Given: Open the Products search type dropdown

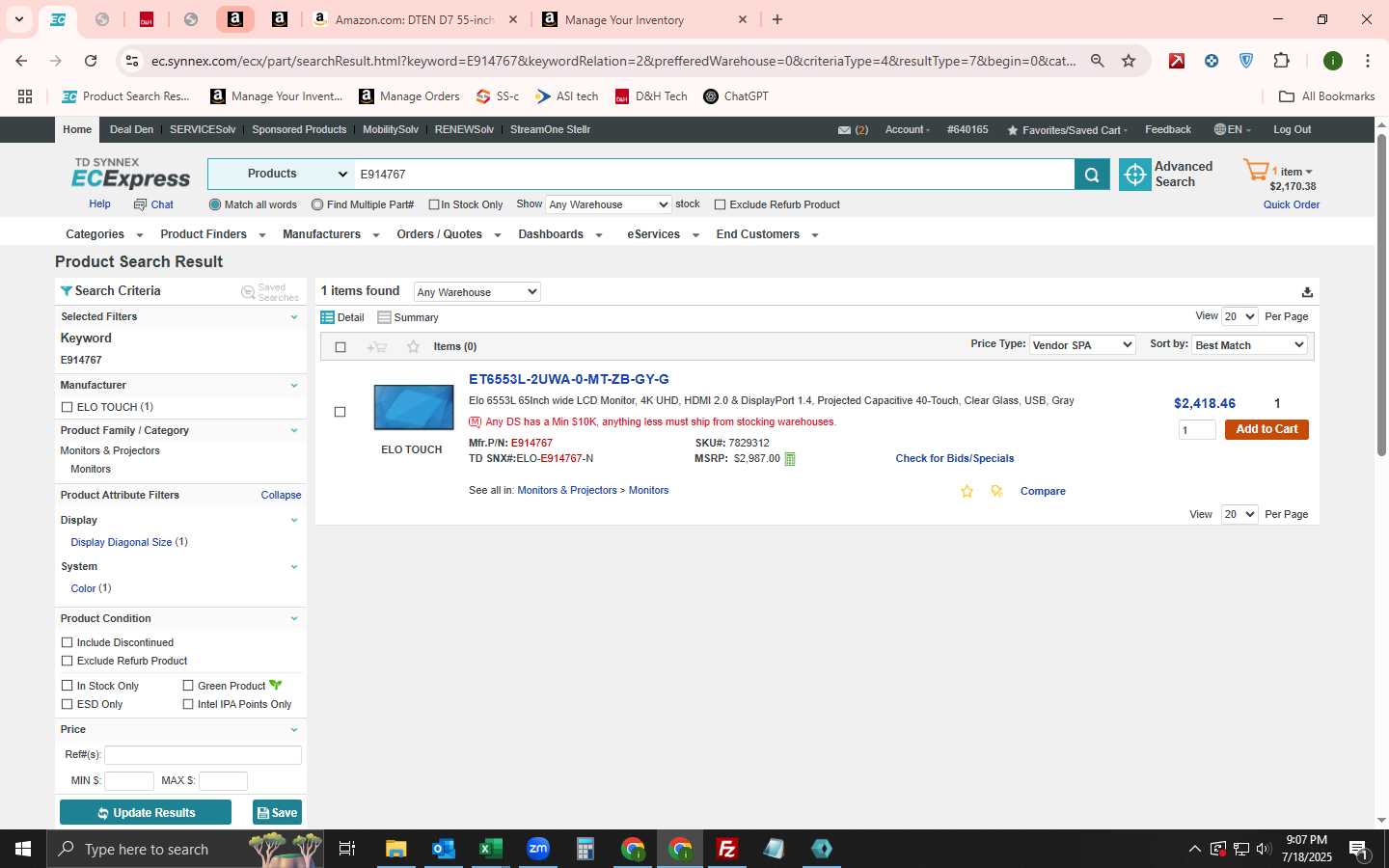Looking at the screenshot, I should [281, 175].
